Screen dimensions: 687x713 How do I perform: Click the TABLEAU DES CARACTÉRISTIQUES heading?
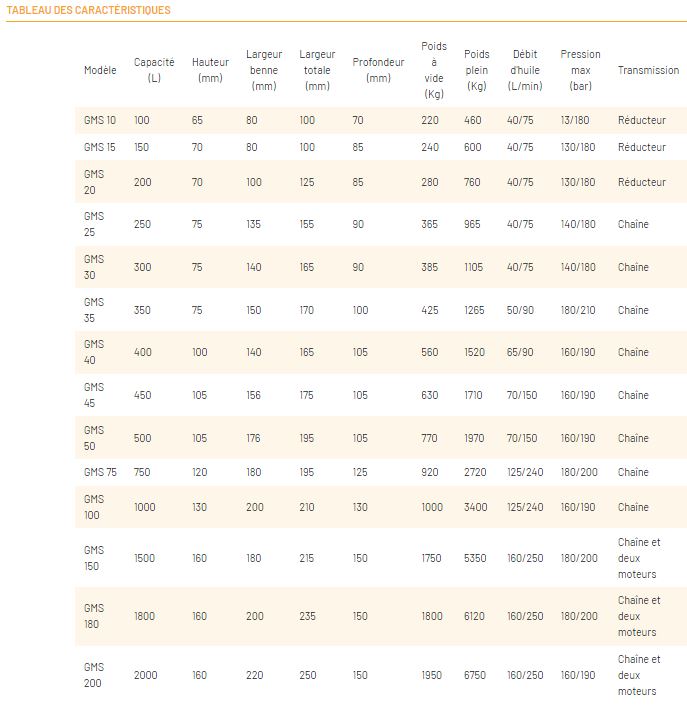coord(89,10)
